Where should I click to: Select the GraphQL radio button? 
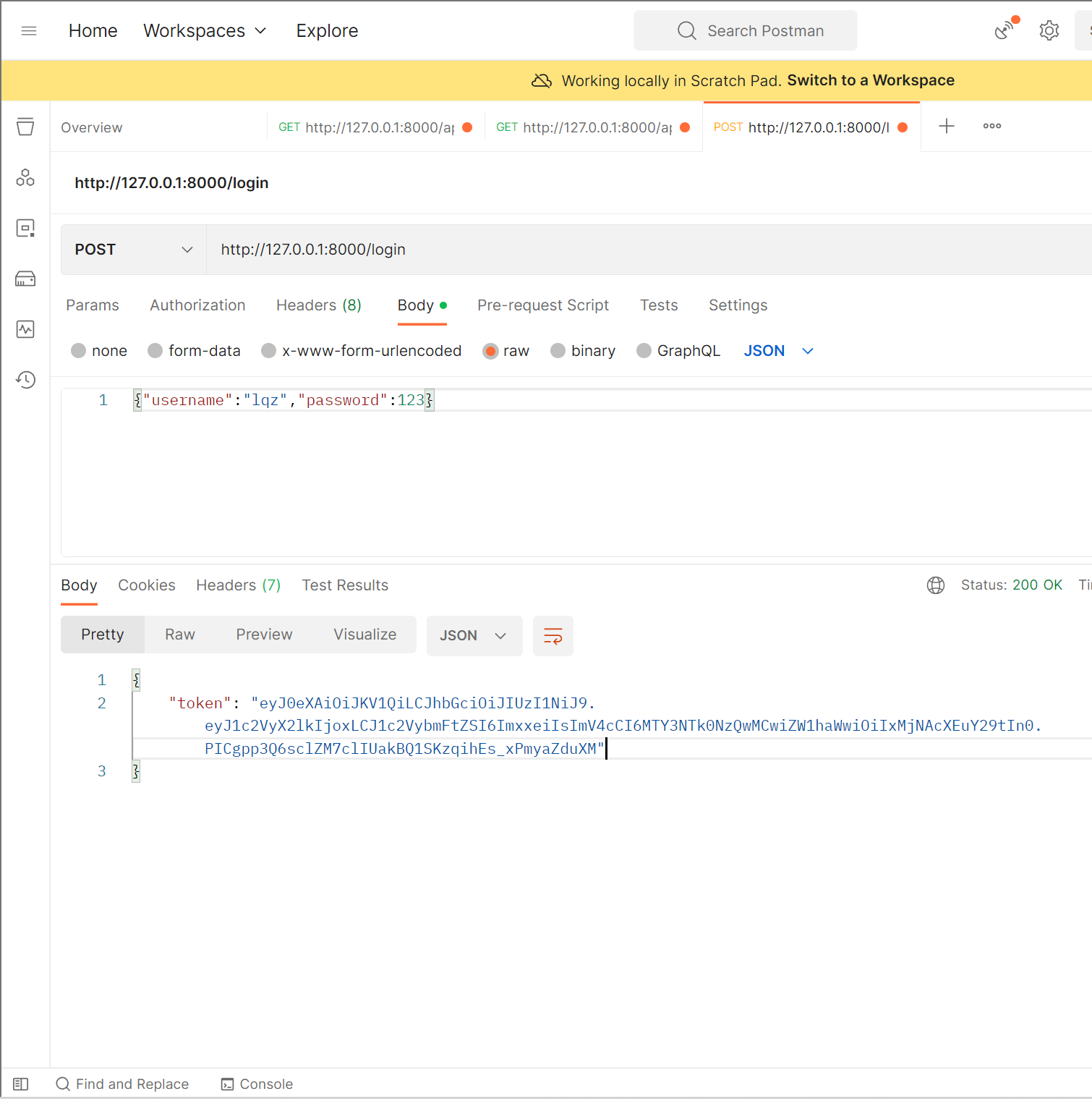[x=644, y=351]
